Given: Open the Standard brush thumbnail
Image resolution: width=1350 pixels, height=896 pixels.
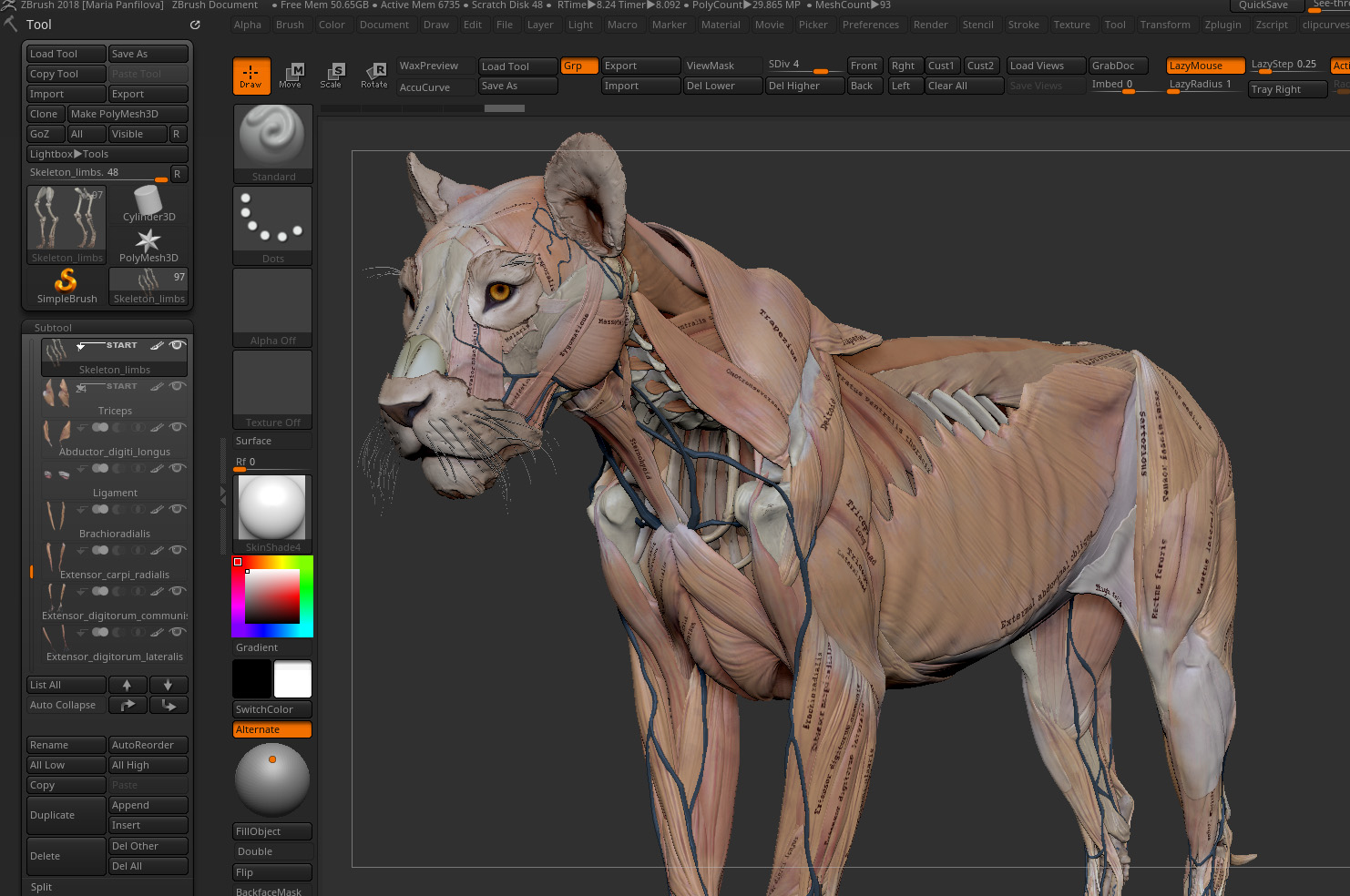Looking at the screenshot, I should pos(272,144).
